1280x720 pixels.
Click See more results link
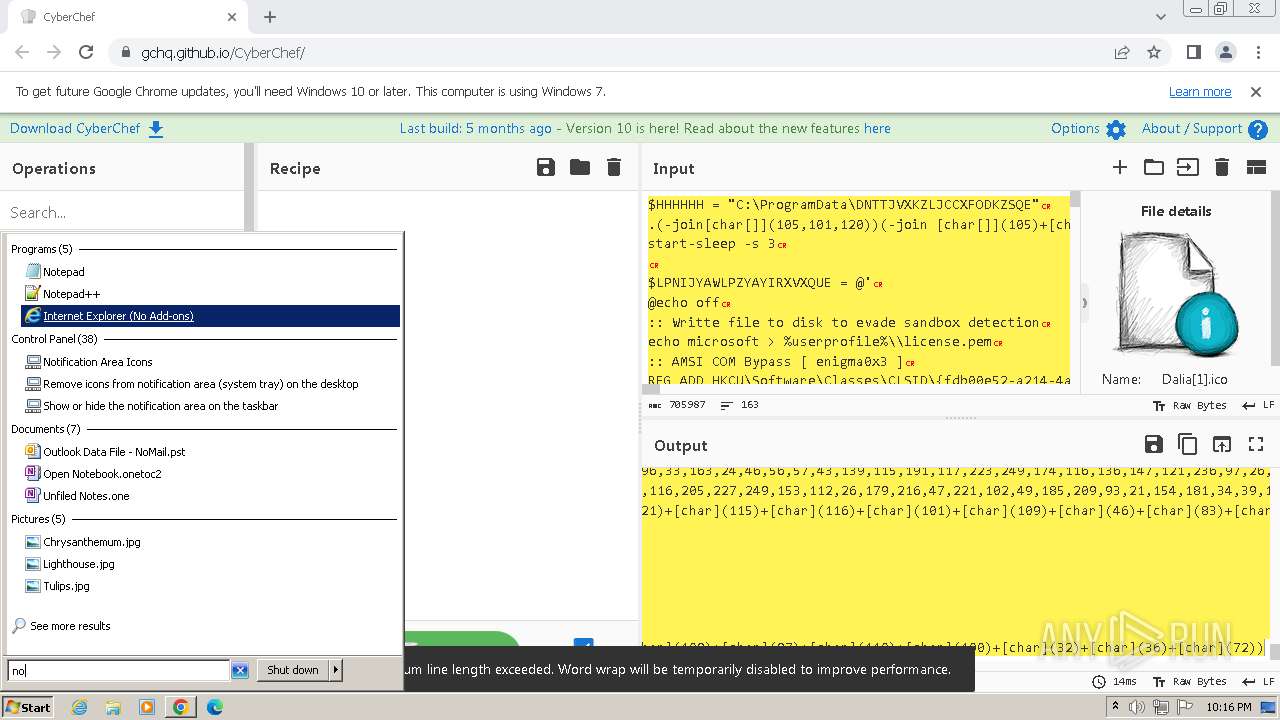[70, 626]
